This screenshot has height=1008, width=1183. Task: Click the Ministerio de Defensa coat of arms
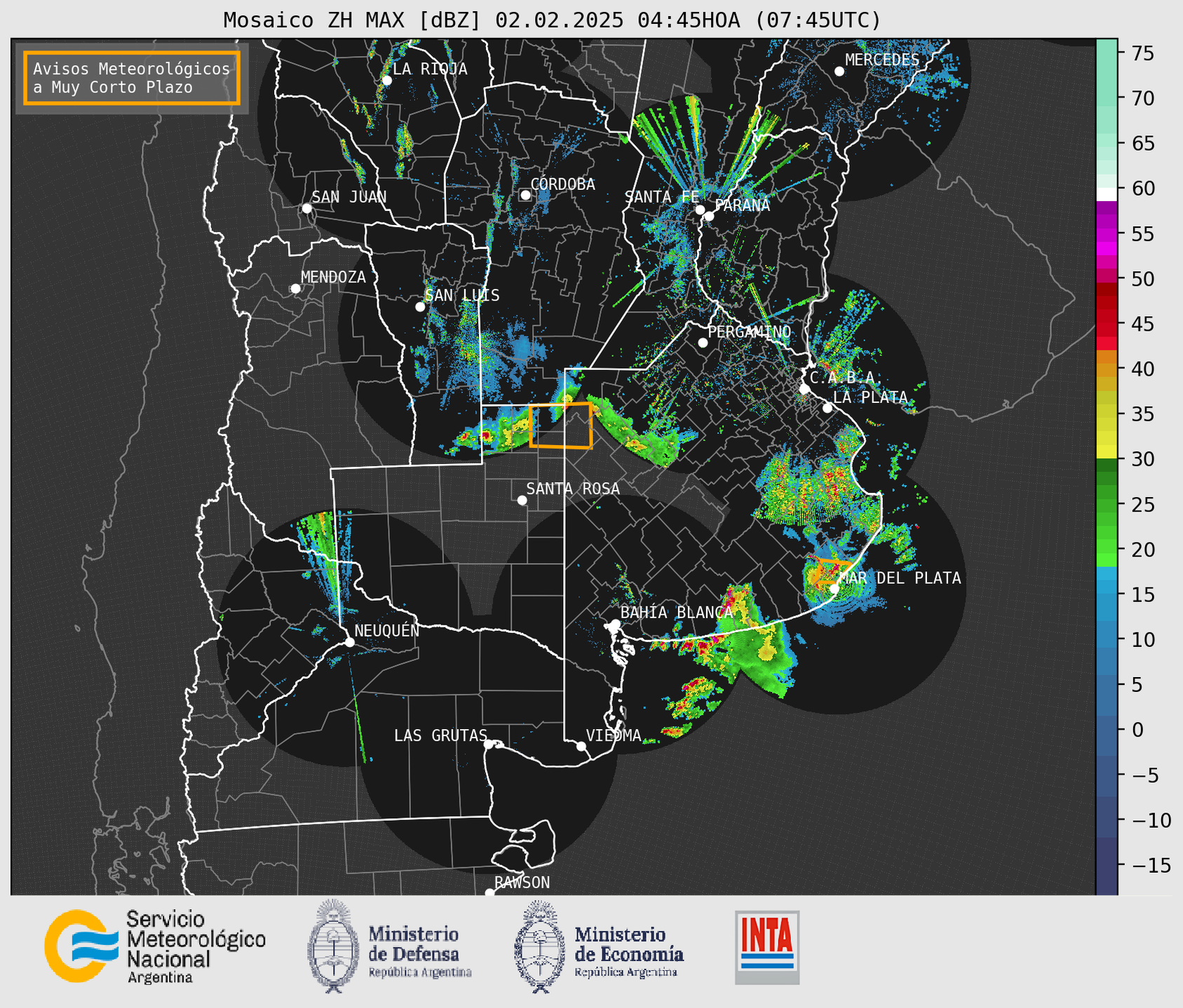(333, 946)
